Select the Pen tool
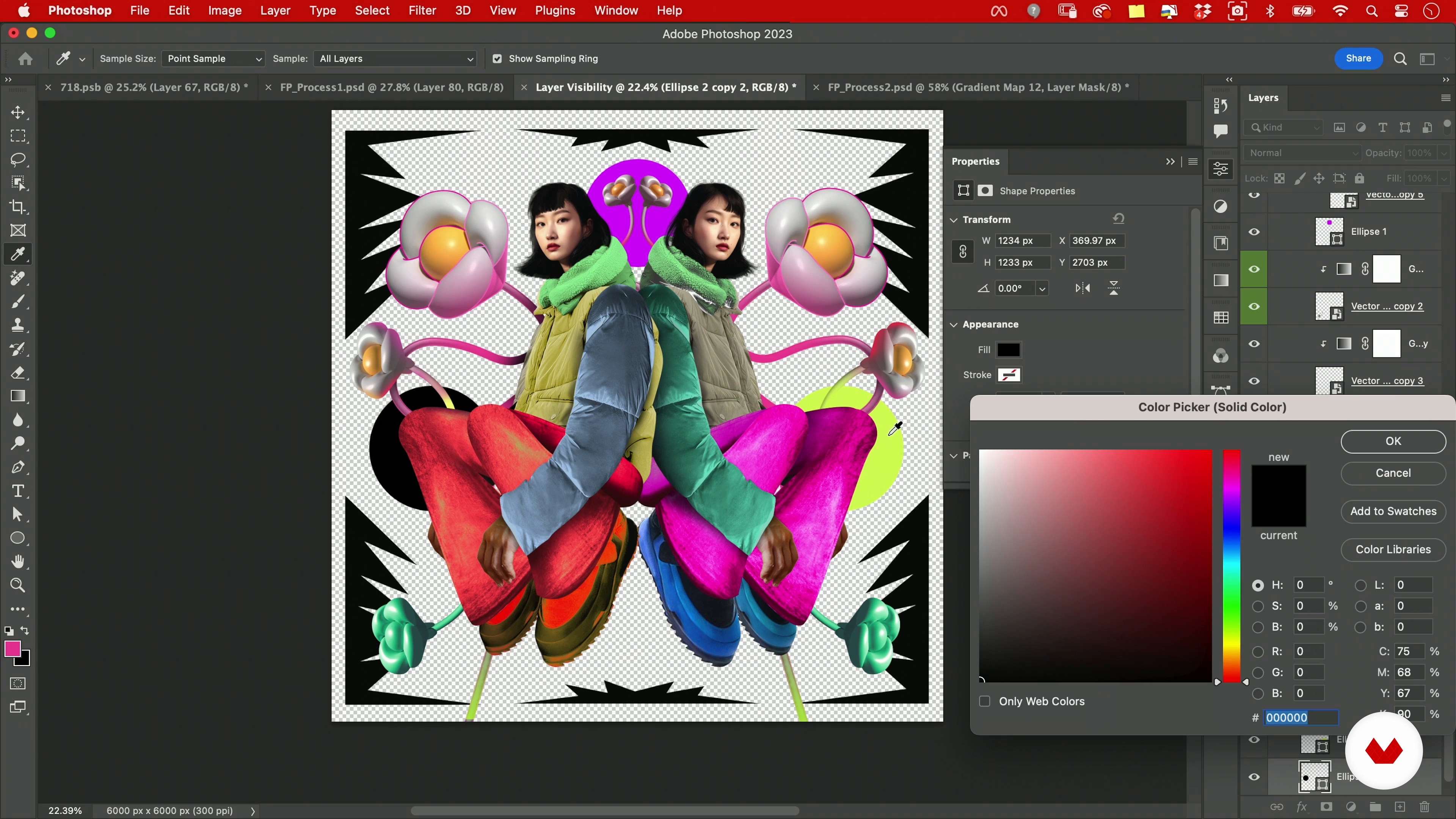 coord(18,468)
